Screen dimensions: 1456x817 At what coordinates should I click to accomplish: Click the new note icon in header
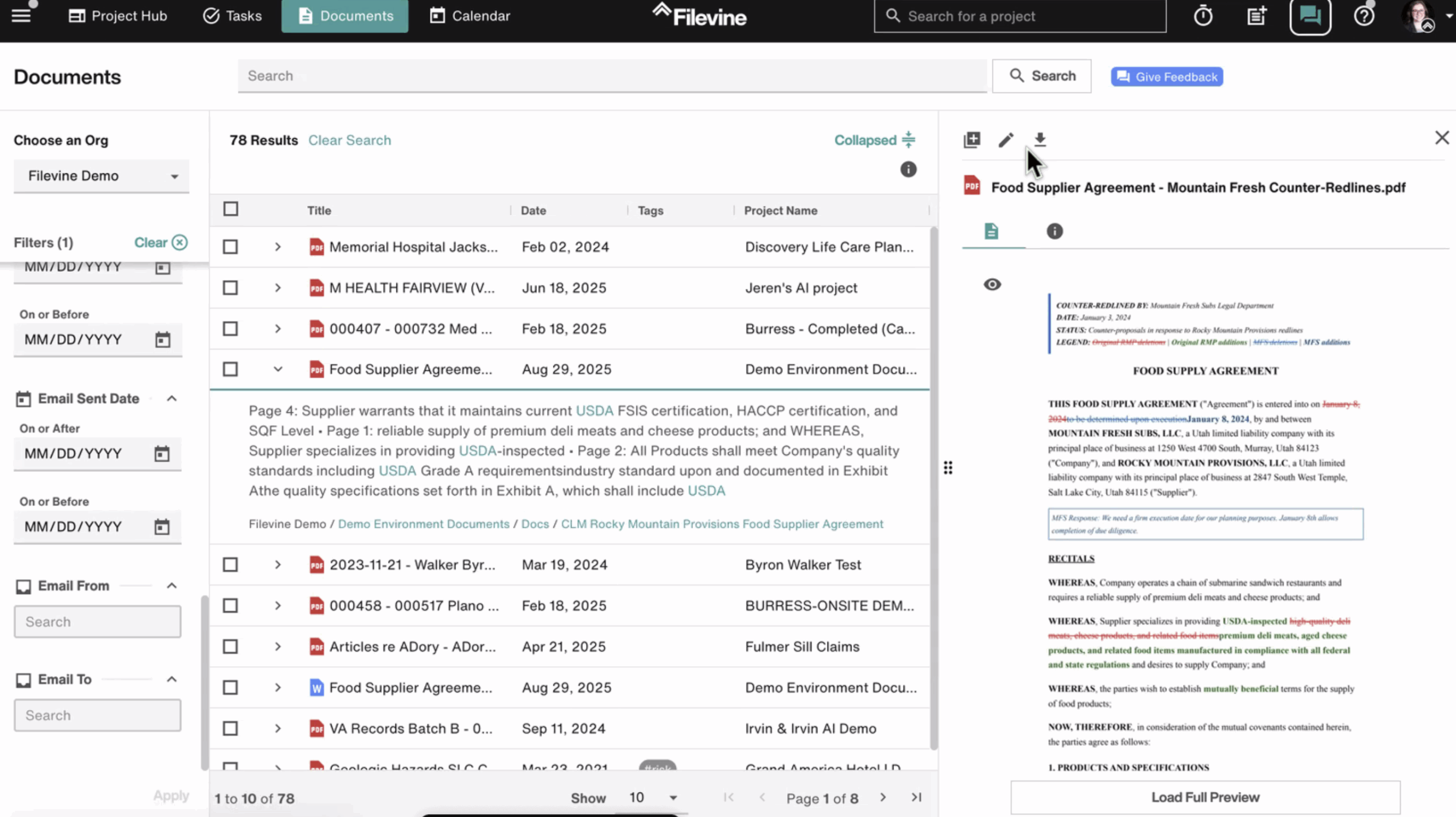point(1256,16)
